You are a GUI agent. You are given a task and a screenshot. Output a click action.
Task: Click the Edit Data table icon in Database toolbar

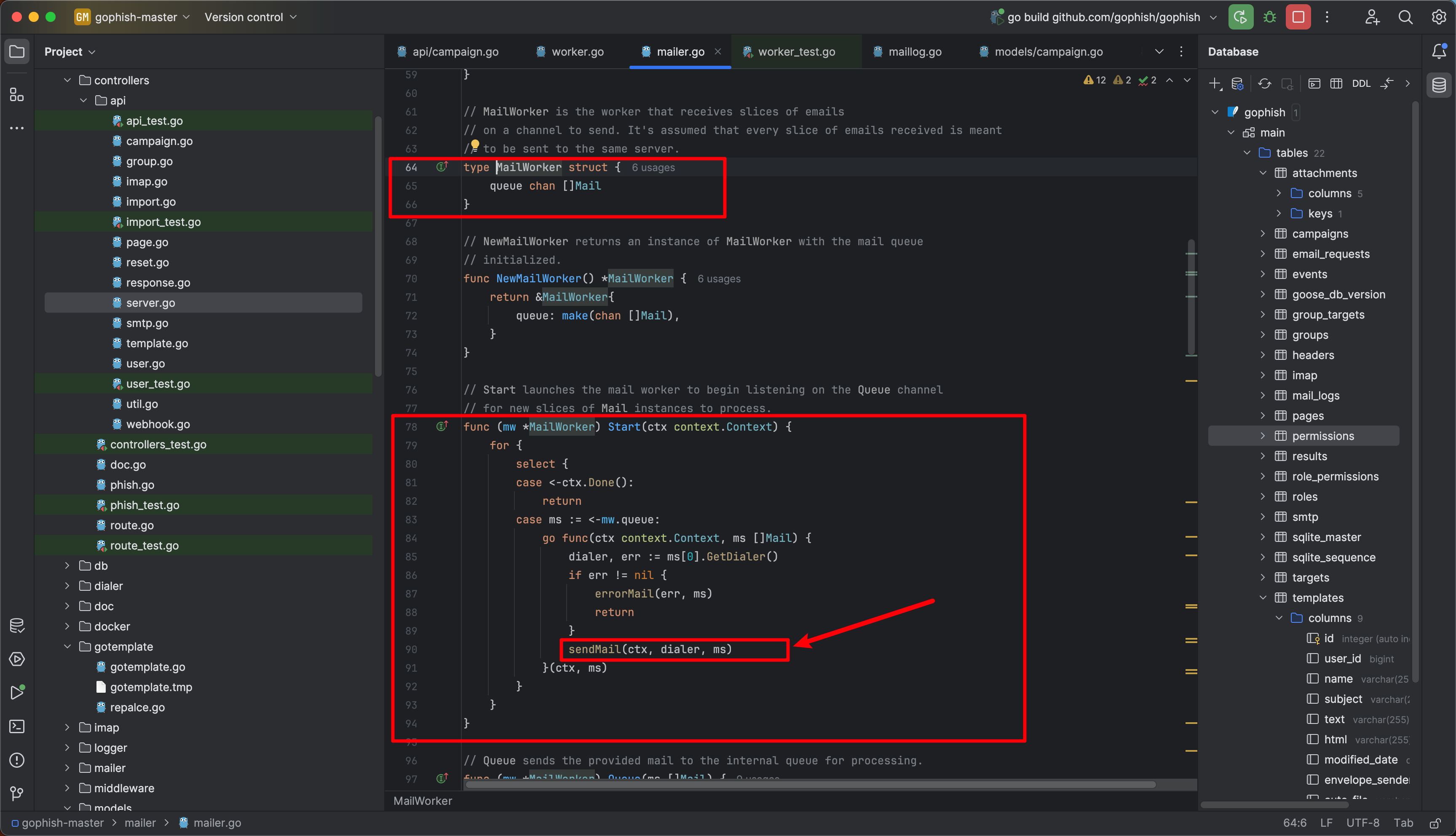(1336, 84)
